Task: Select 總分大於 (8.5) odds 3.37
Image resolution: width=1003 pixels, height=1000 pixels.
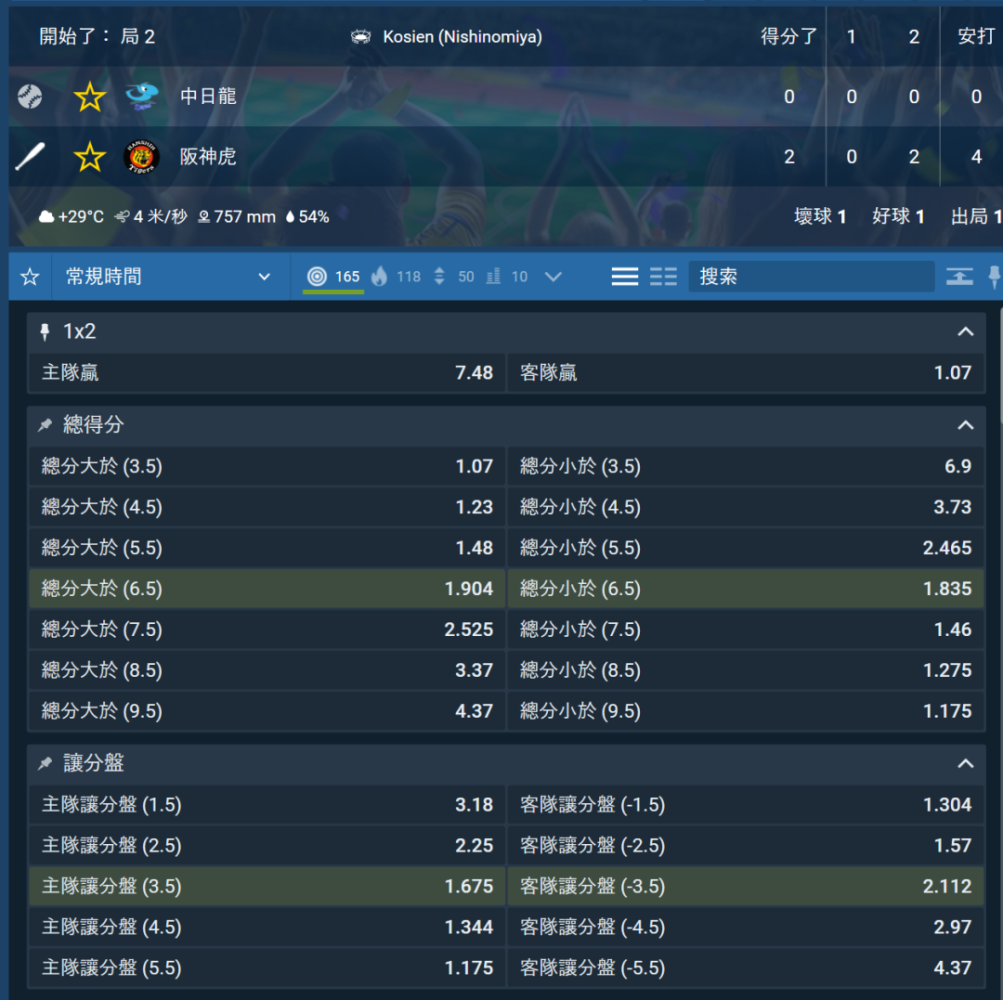Action: tap(267, 671)
